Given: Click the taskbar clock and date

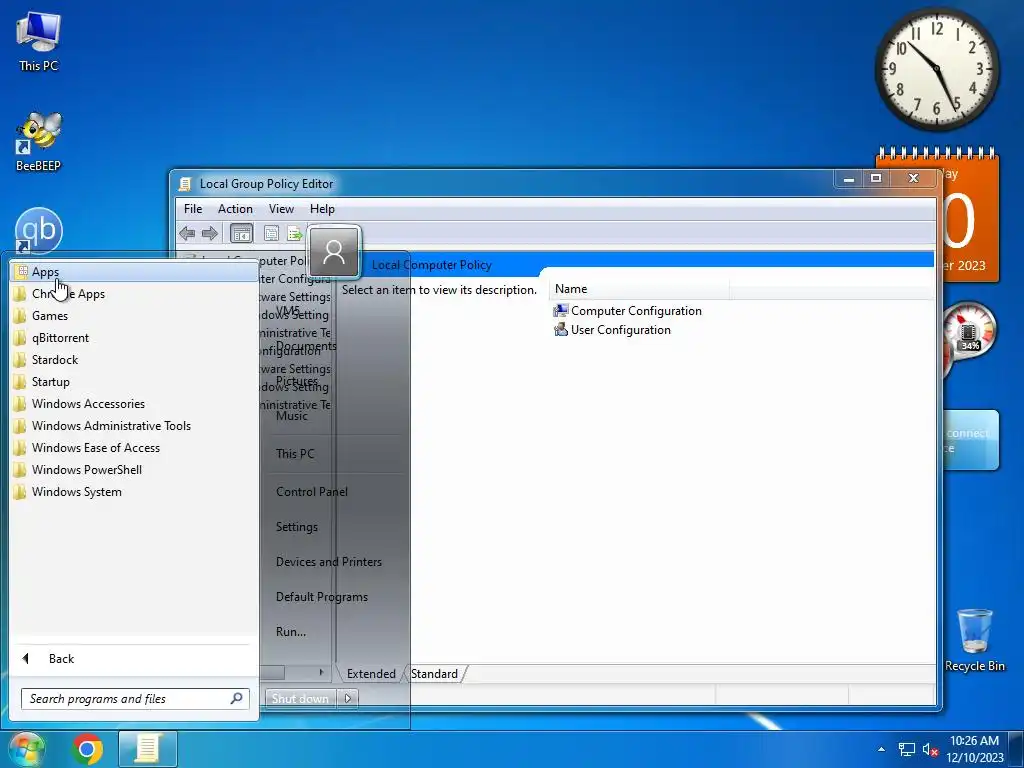Looking at the screenshot, I should coord(974,749).
